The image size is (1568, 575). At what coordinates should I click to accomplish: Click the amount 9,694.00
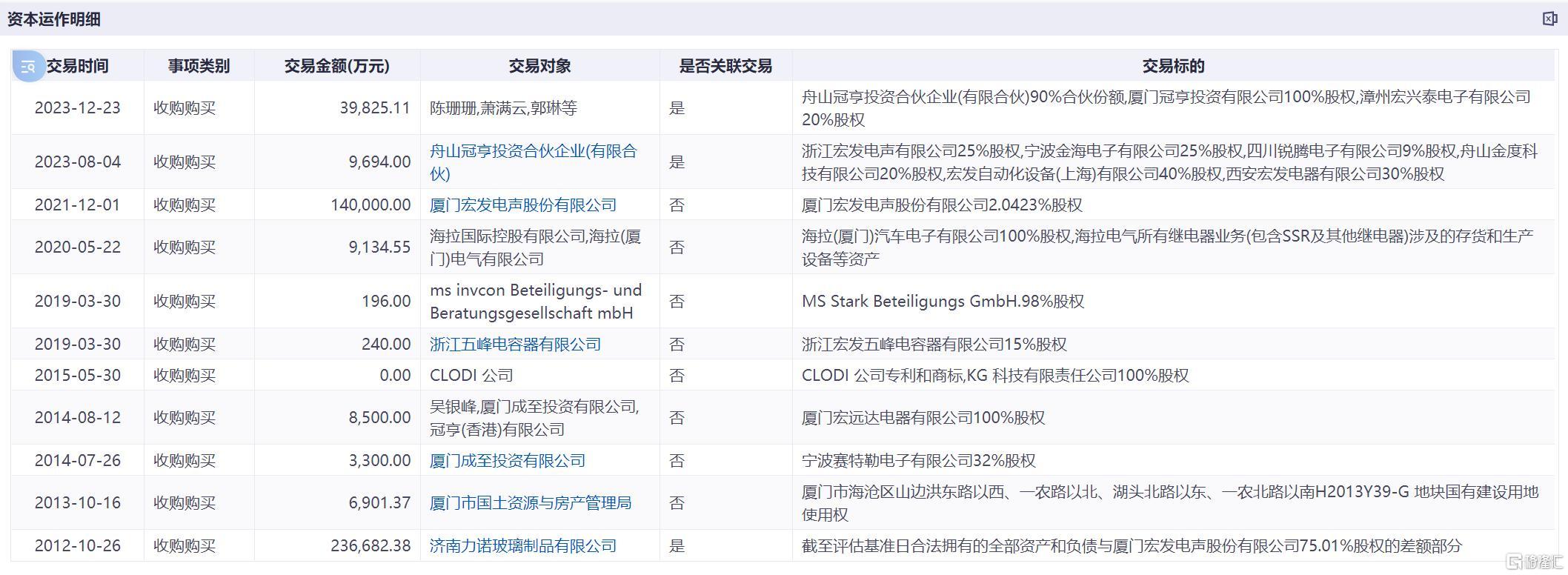[x=379, y=162]
